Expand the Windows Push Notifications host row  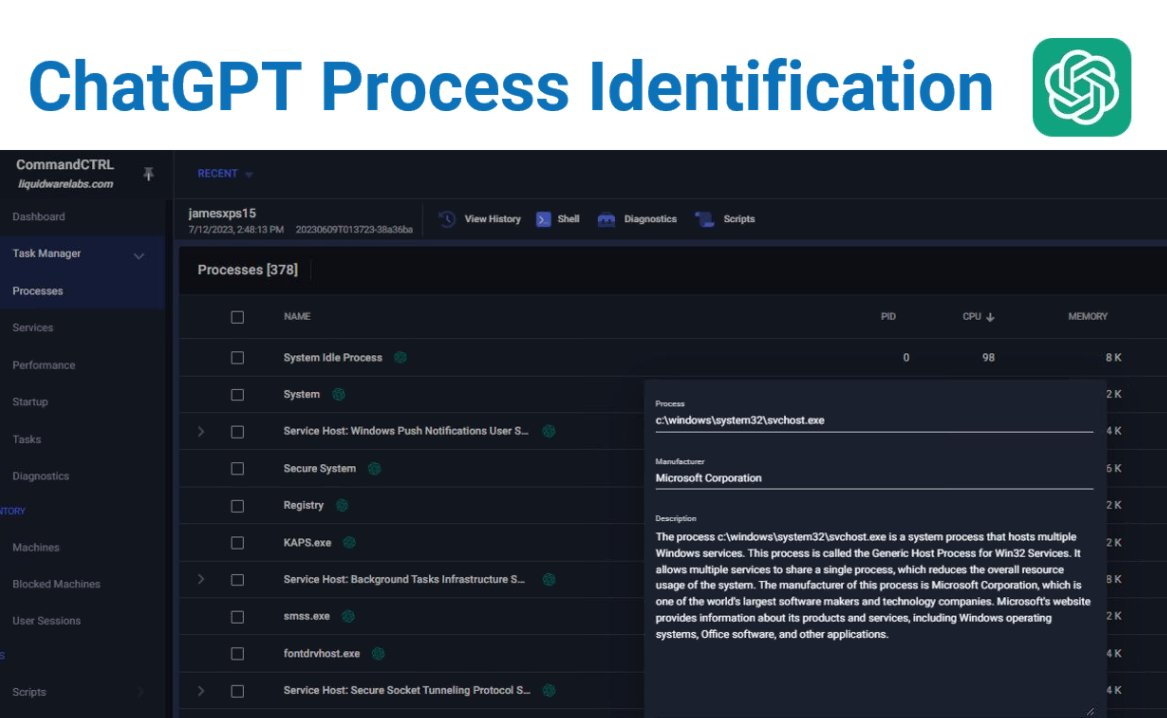tap(201, 431)
